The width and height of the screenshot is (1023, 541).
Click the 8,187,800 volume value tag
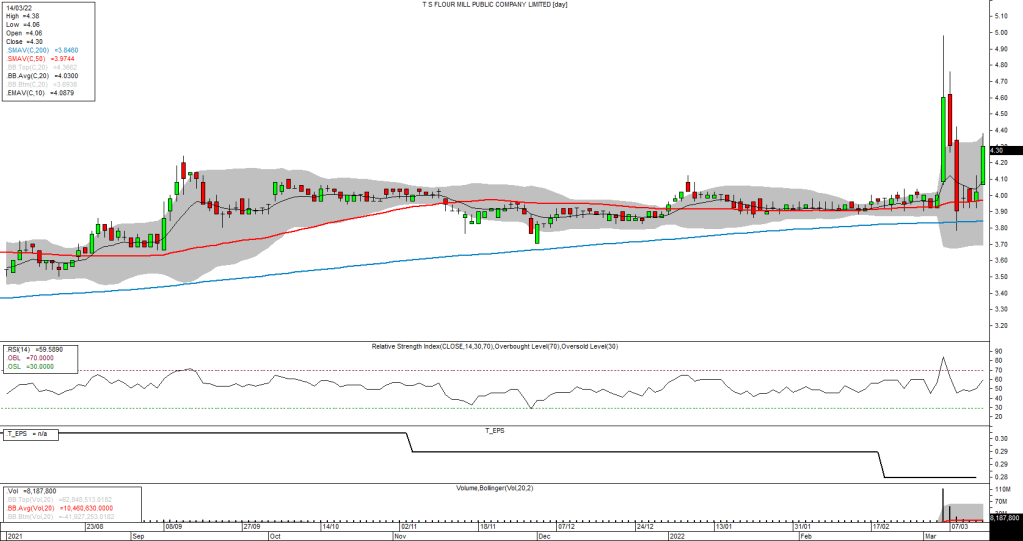coord(1003,518)
